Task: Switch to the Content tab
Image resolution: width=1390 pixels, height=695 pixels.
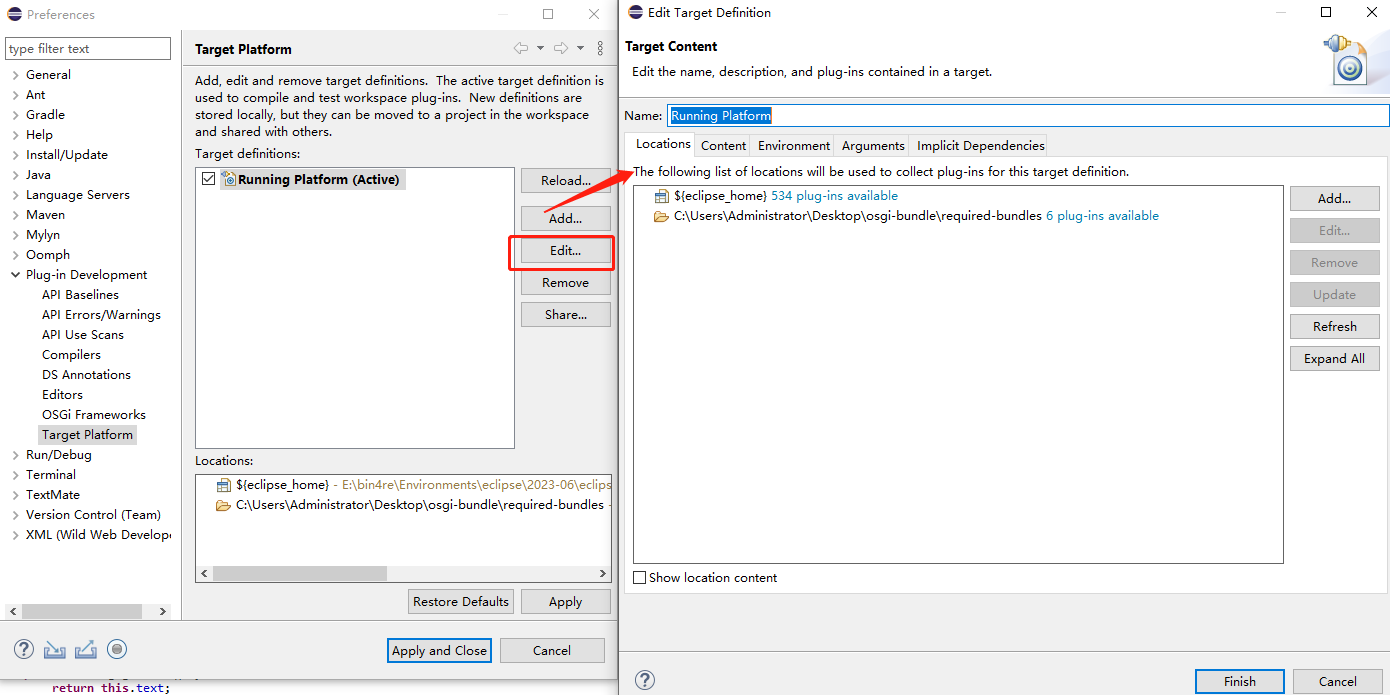Action: 723,146
